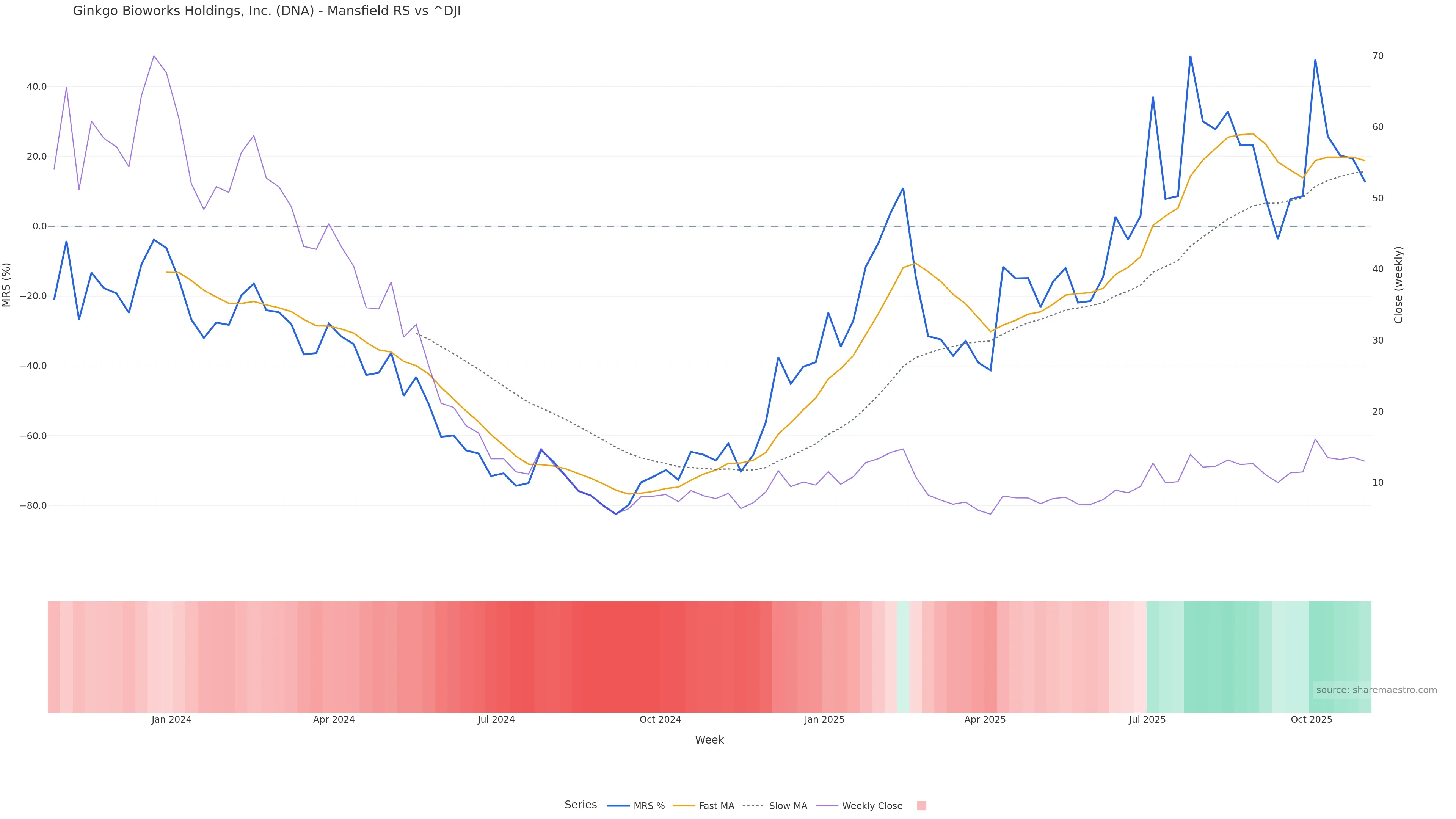
Task: Click the blue line sample beside MRS %
Action: [618, 806]
